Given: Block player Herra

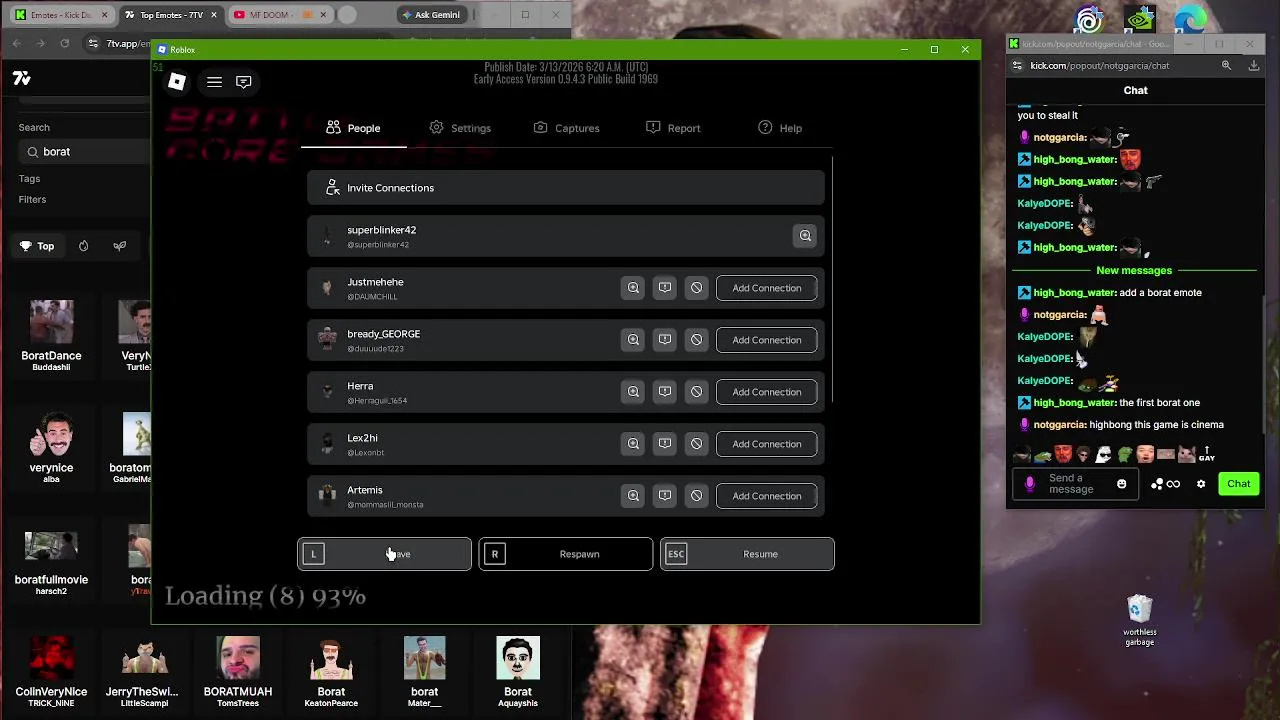Looking at the screenshot, I should (x=697, y=392).
